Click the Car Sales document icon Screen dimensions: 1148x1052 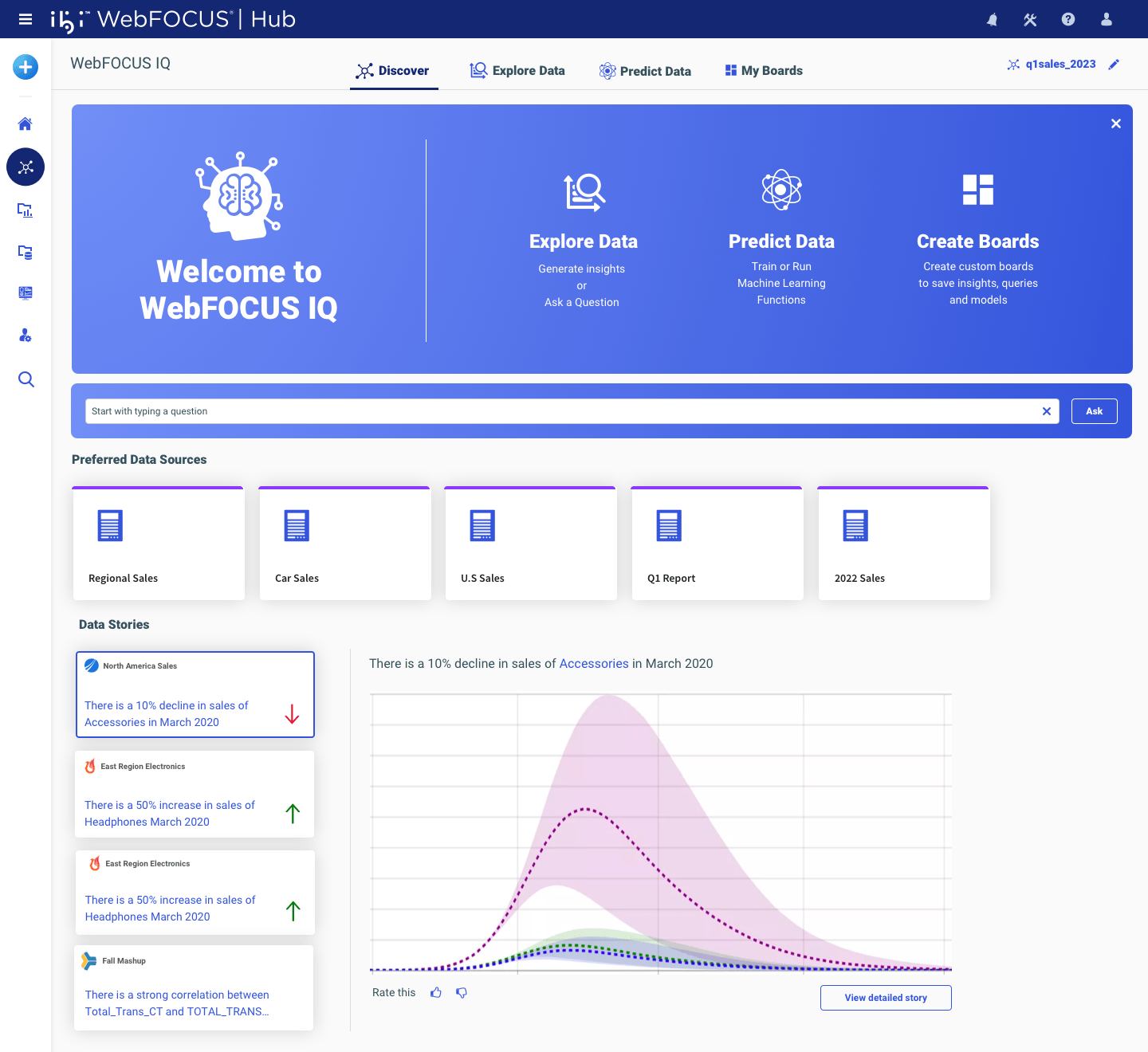(297, 526)
